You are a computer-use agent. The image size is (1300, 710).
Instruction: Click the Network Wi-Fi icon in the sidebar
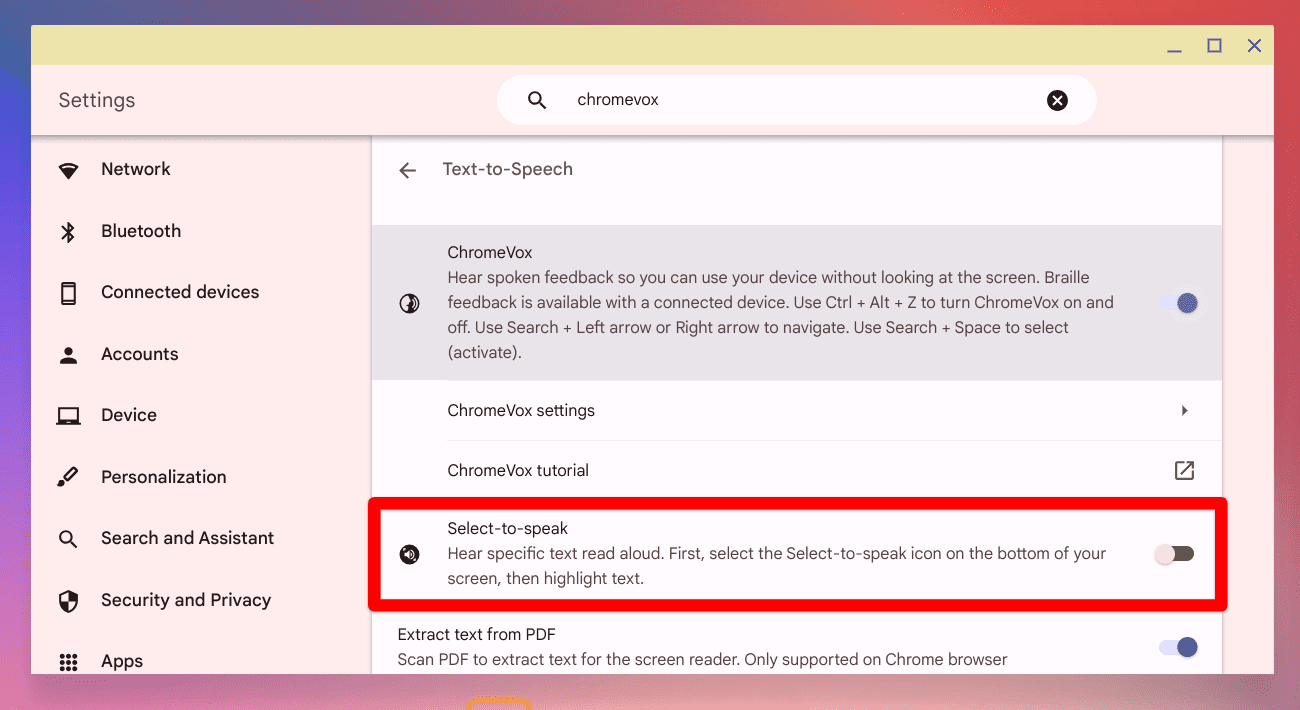[68, 170]
